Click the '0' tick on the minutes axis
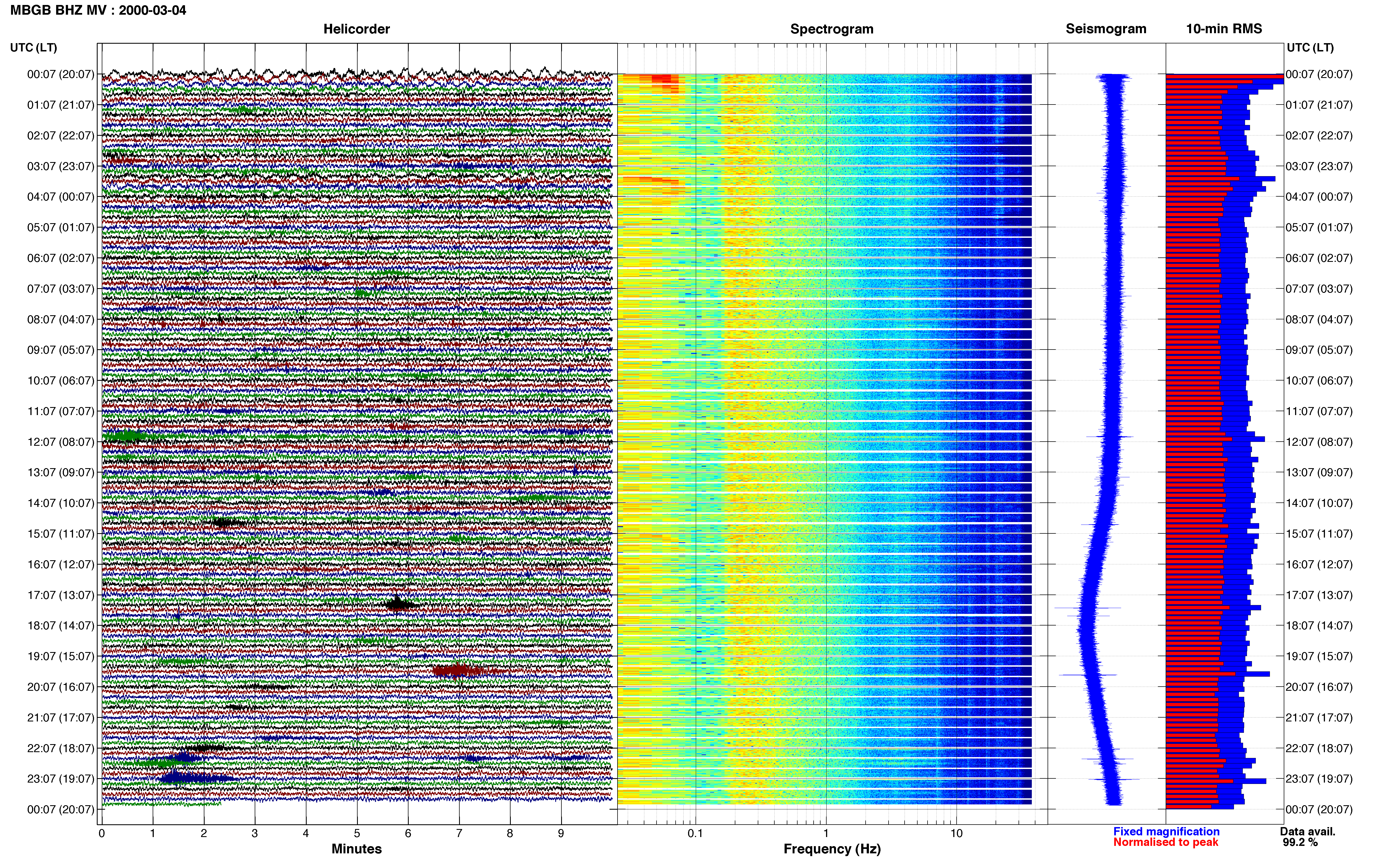Image resolution: width=1388 pixels, height=868 pixels. tap(101, 833)
